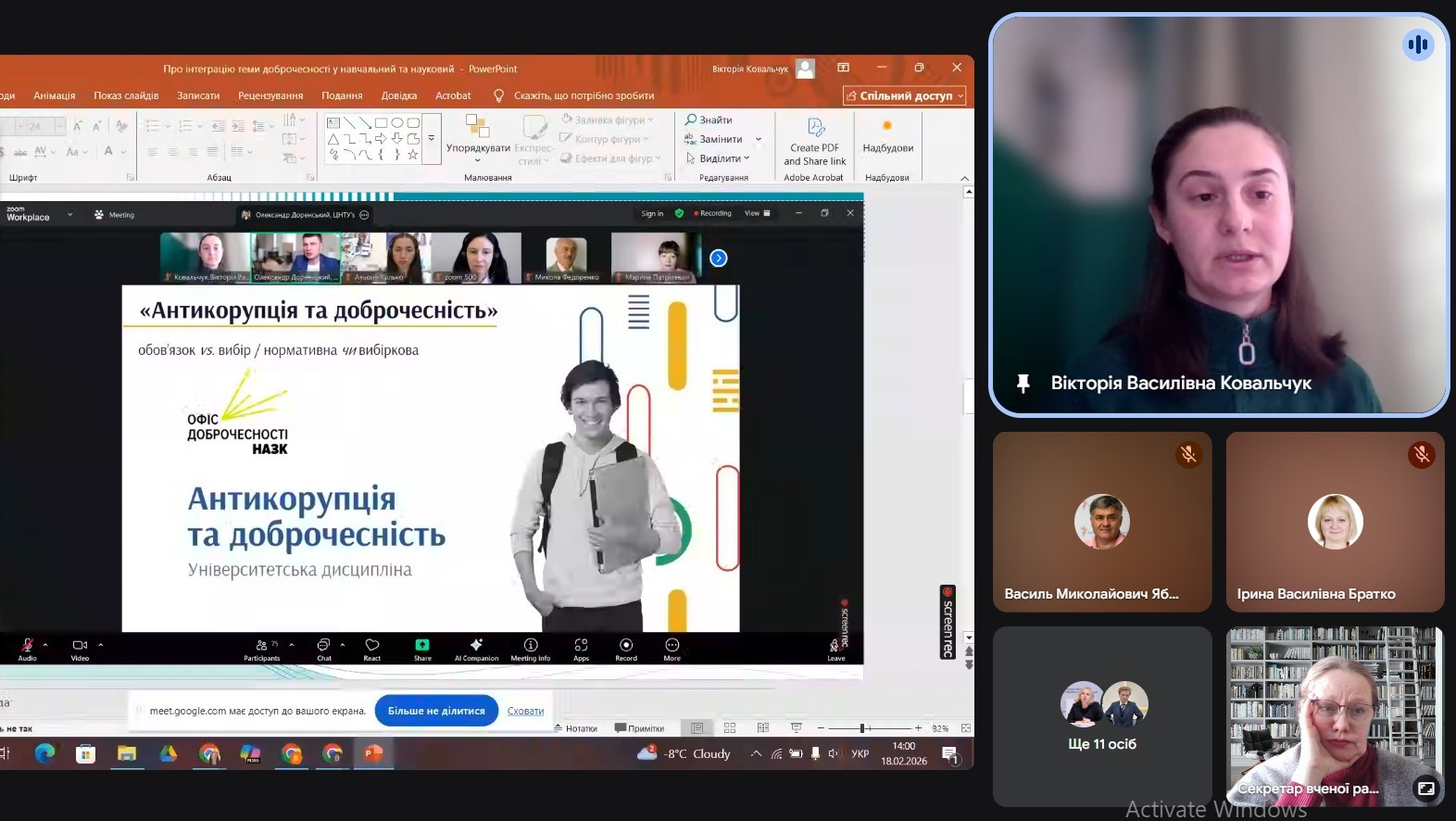Screen dimensions: 1456x821
Task: Click the PowerPoint zoom level slider
Action: click(x=862, y=728)
